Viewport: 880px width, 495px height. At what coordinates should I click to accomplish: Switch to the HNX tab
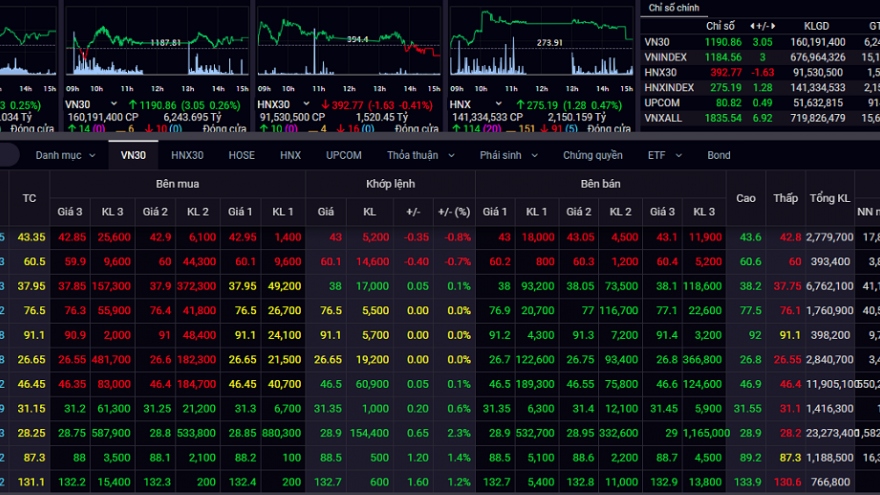tap(290, 155)
